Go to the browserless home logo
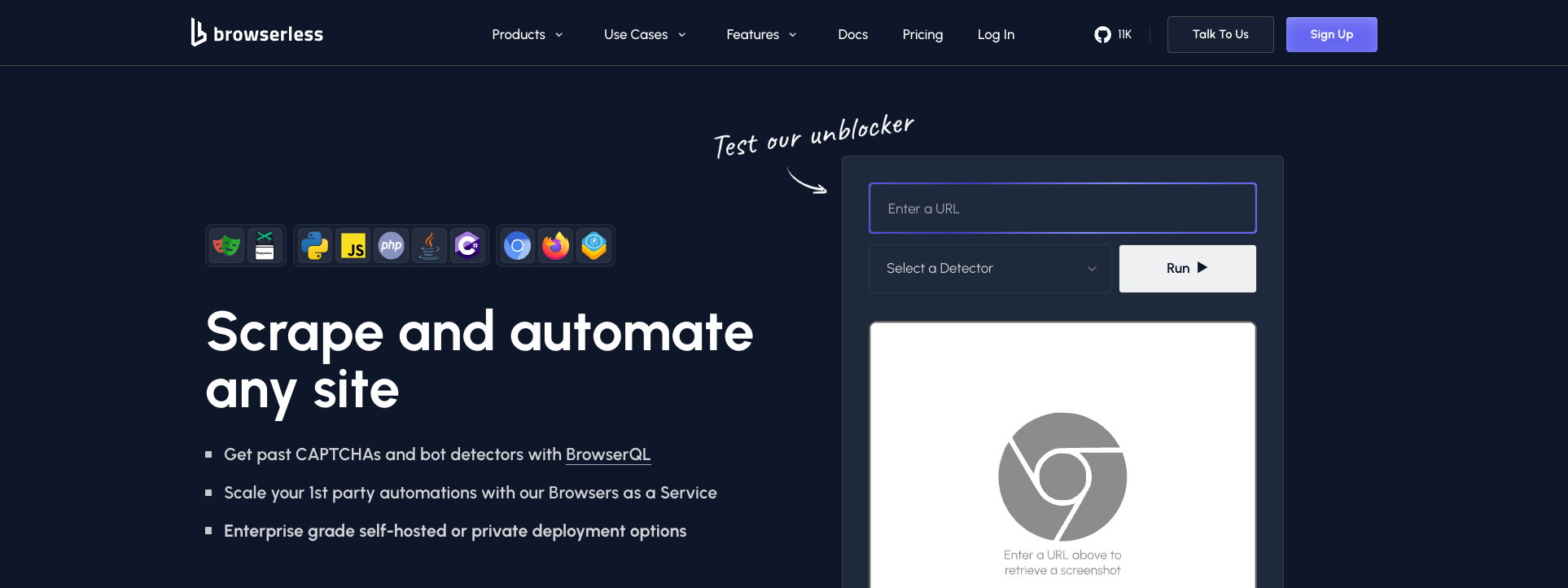 [257, 33]
